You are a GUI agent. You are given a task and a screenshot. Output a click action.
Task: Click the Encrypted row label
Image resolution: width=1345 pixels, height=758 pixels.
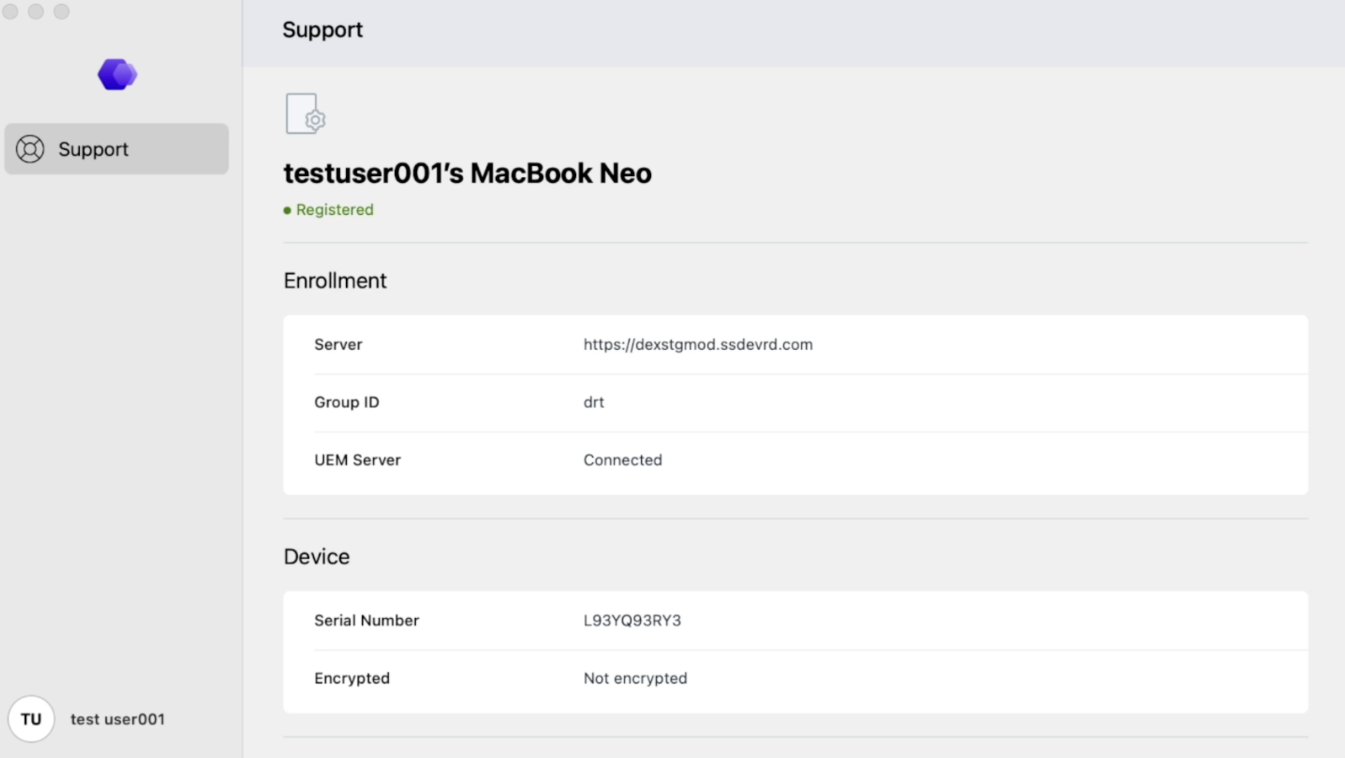(x=352, y=679)
